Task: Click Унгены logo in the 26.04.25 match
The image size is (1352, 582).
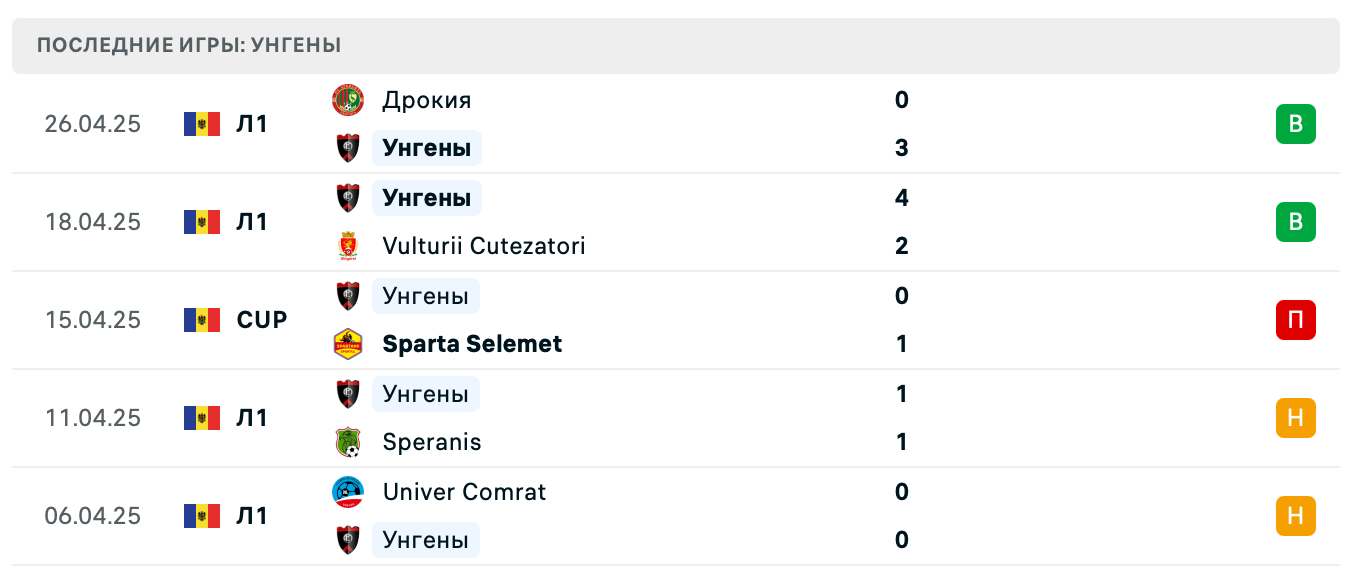Action: coord(347,148)
